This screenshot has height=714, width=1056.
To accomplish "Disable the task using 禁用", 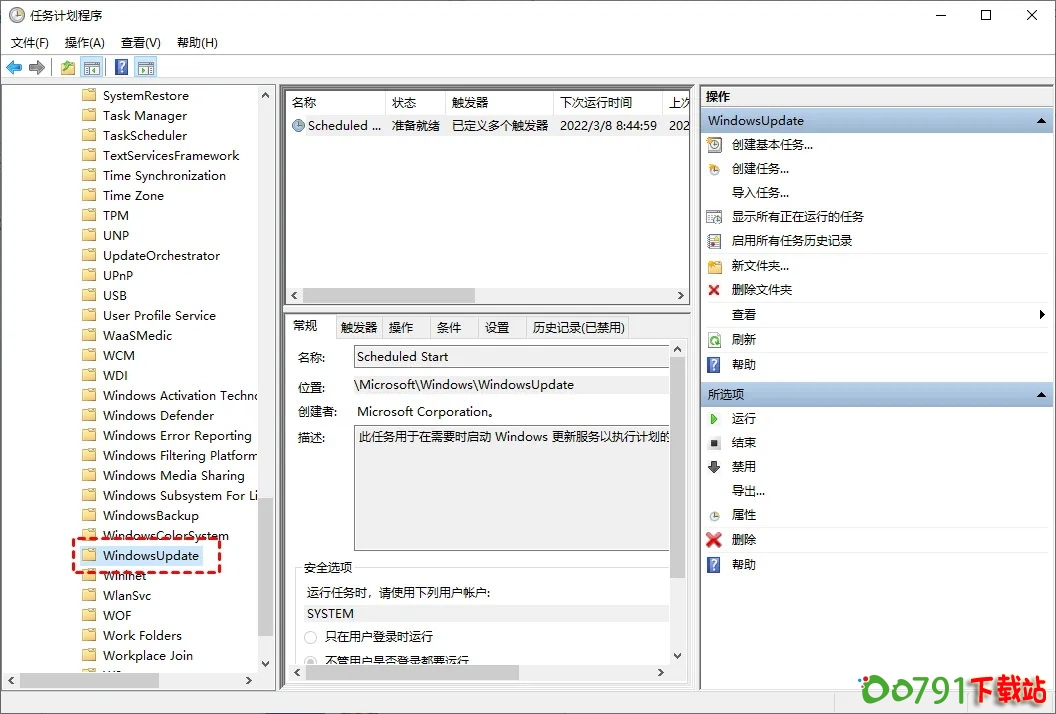I will click(x=743, y=467).
